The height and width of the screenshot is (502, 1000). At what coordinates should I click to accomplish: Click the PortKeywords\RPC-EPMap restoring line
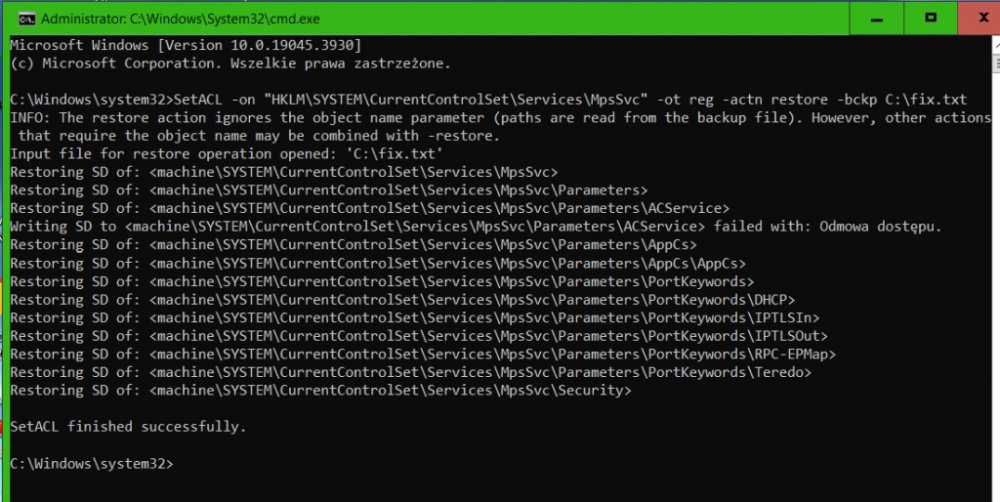pyautogui.click(x=424, y=354)
